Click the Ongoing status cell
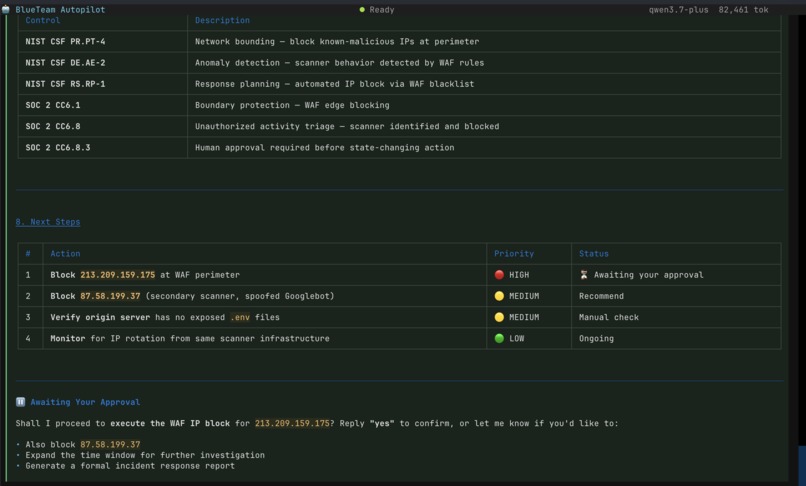 coord(676,338)
